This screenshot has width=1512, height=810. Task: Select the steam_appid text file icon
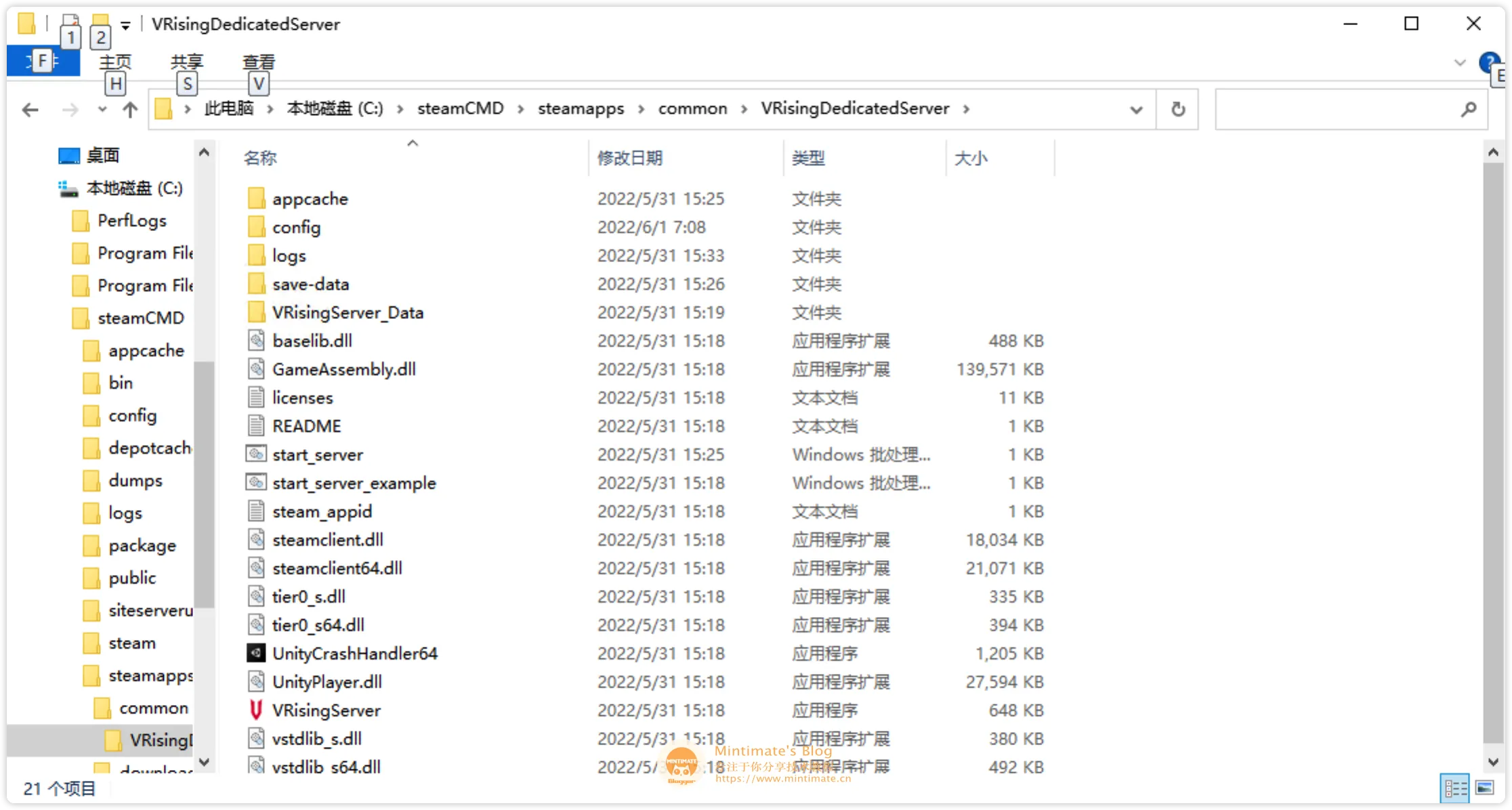click(x=255, y=511)
